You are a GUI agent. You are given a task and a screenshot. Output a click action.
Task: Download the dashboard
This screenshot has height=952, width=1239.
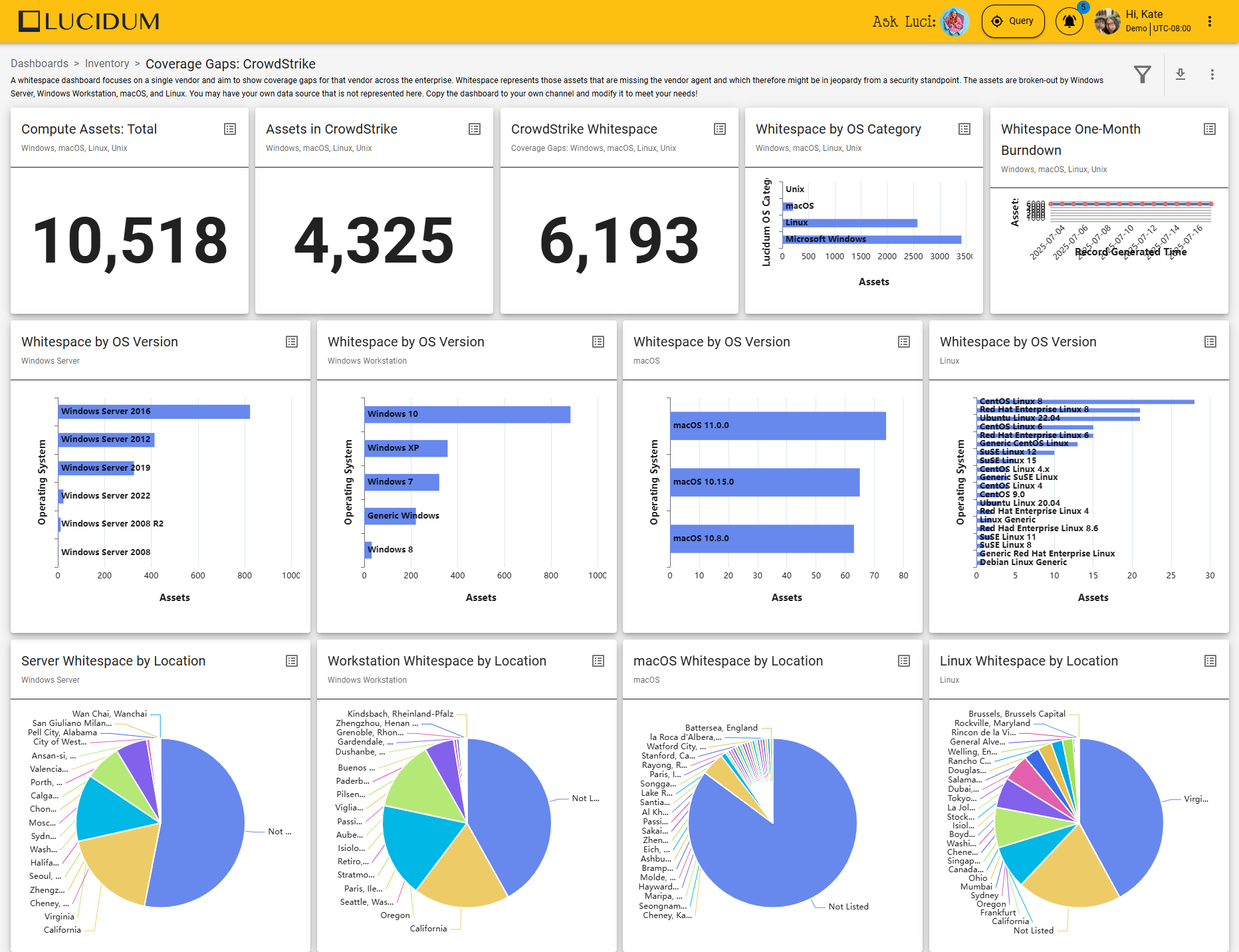1181,74
